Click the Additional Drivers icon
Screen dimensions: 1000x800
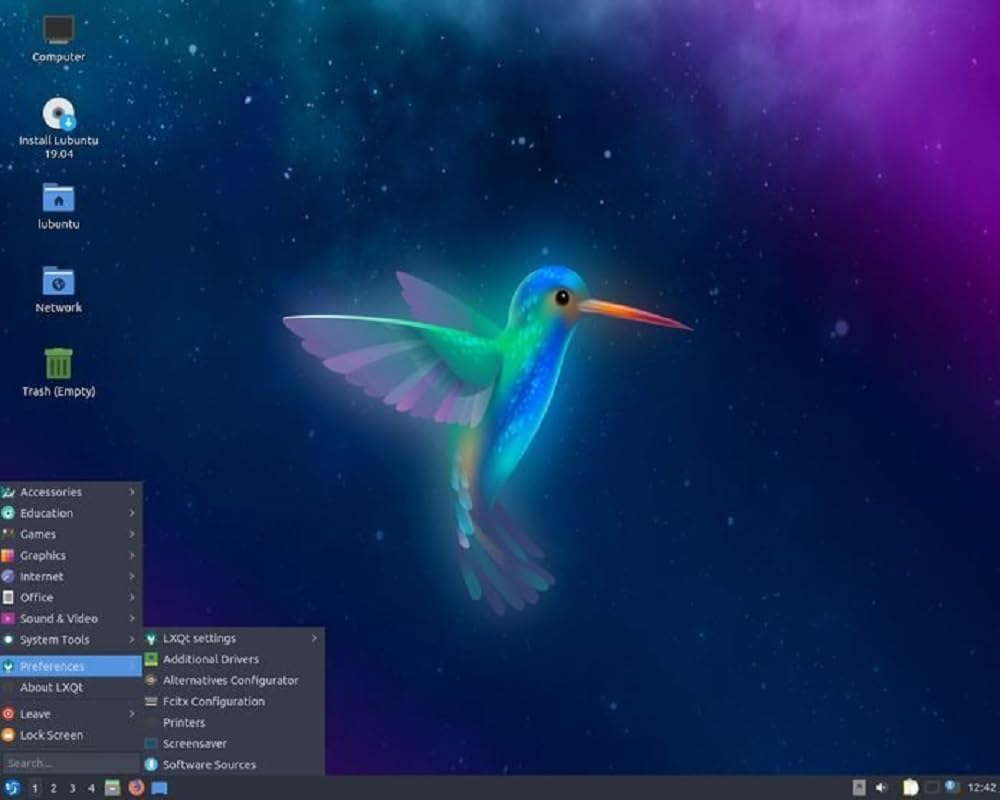152,660
